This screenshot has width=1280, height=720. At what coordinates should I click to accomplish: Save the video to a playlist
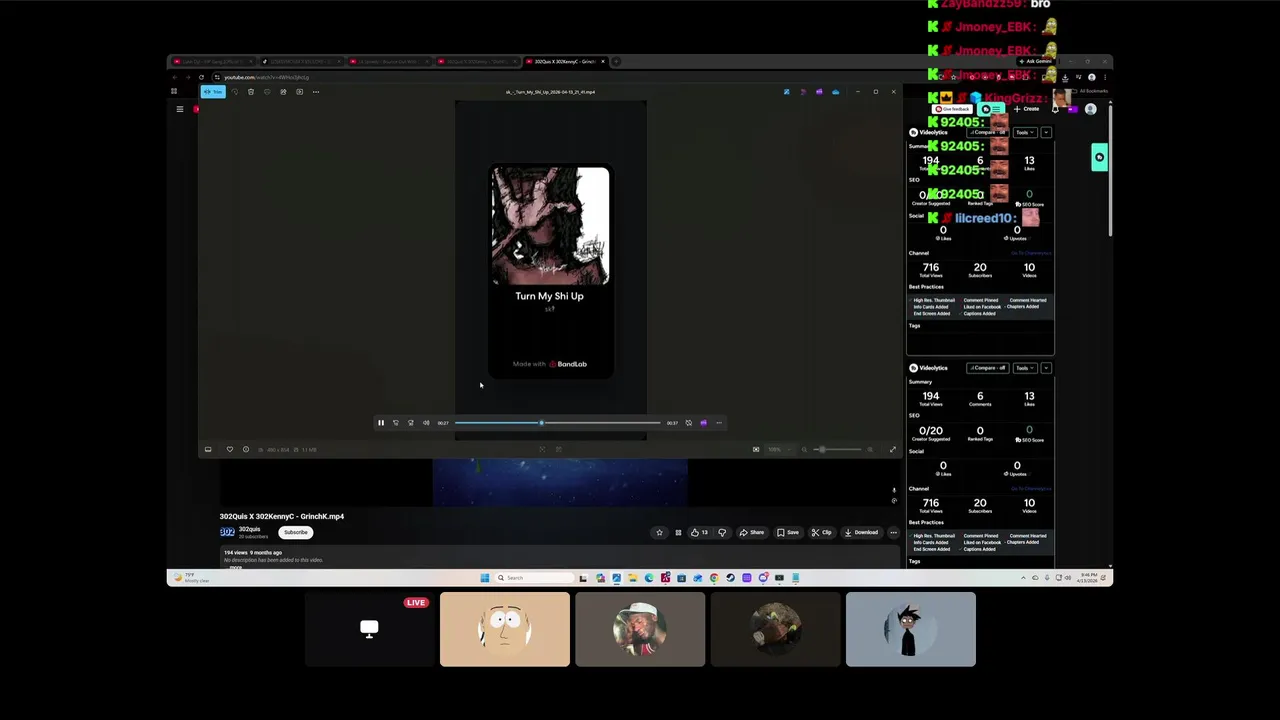(788, 532)
